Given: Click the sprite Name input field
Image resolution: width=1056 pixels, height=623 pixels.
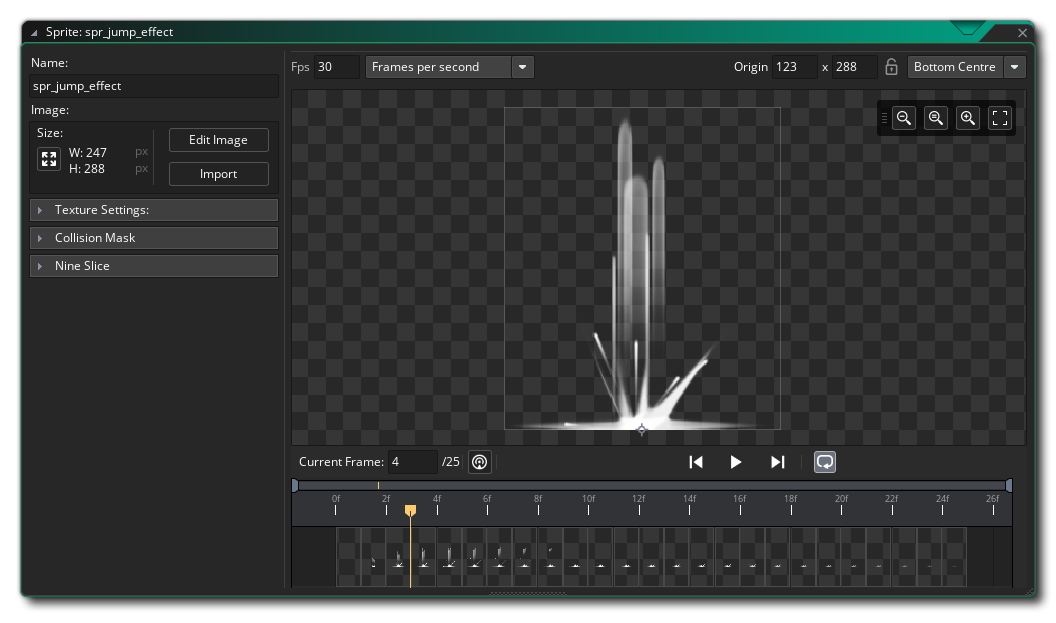Looking at the screenshot, I should click(154, 86).
